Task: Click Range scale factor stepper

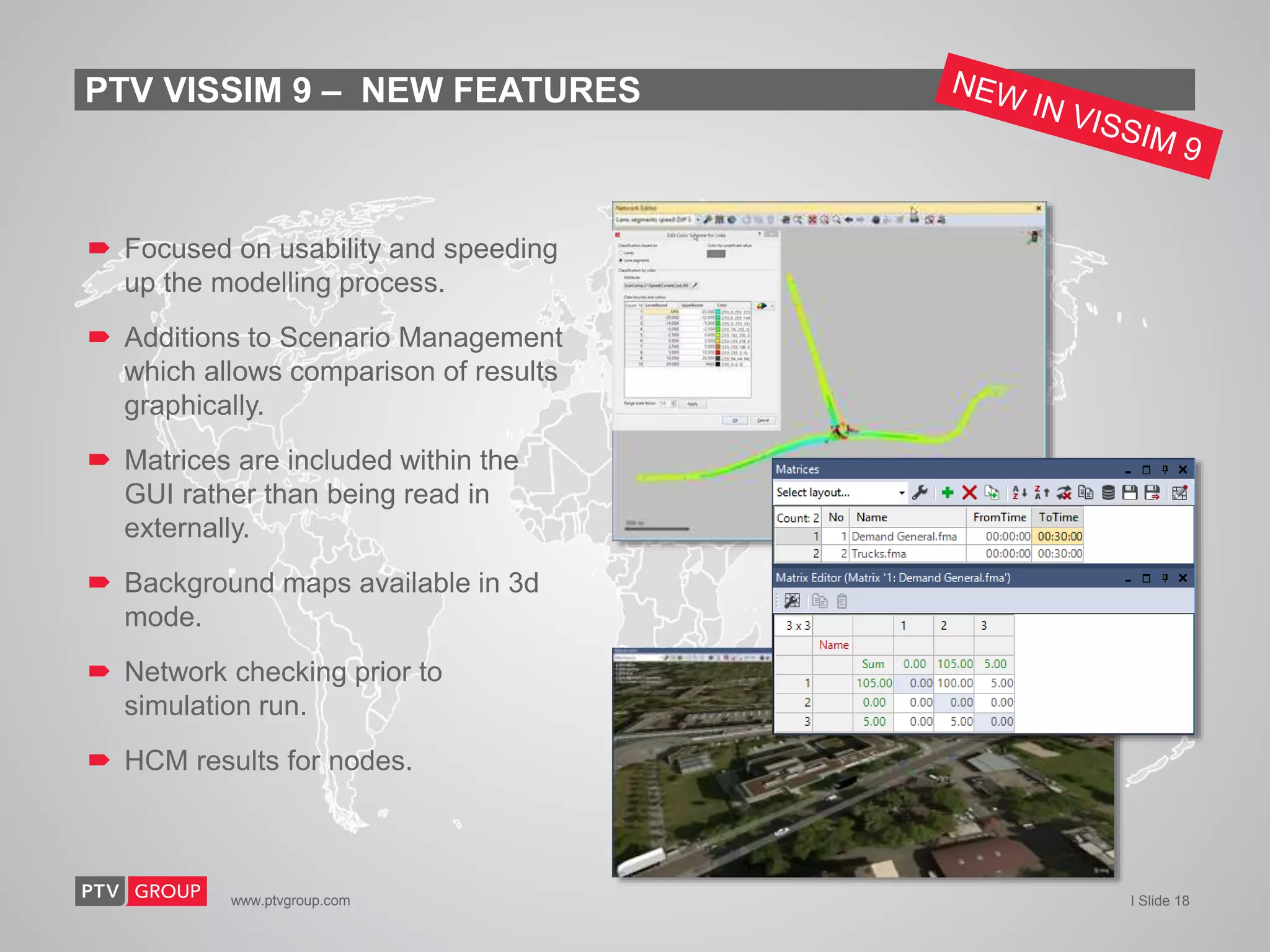Action: tap(673, 403)
